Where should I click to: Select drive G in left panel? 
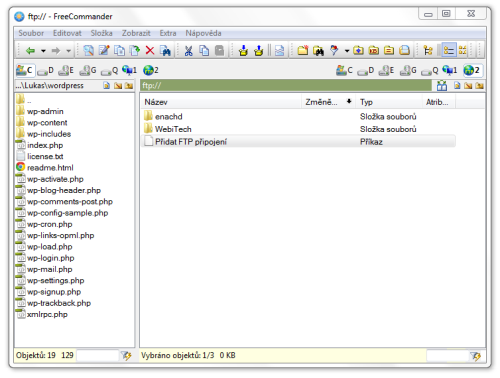pyautogui.click(x=88, y=70)
